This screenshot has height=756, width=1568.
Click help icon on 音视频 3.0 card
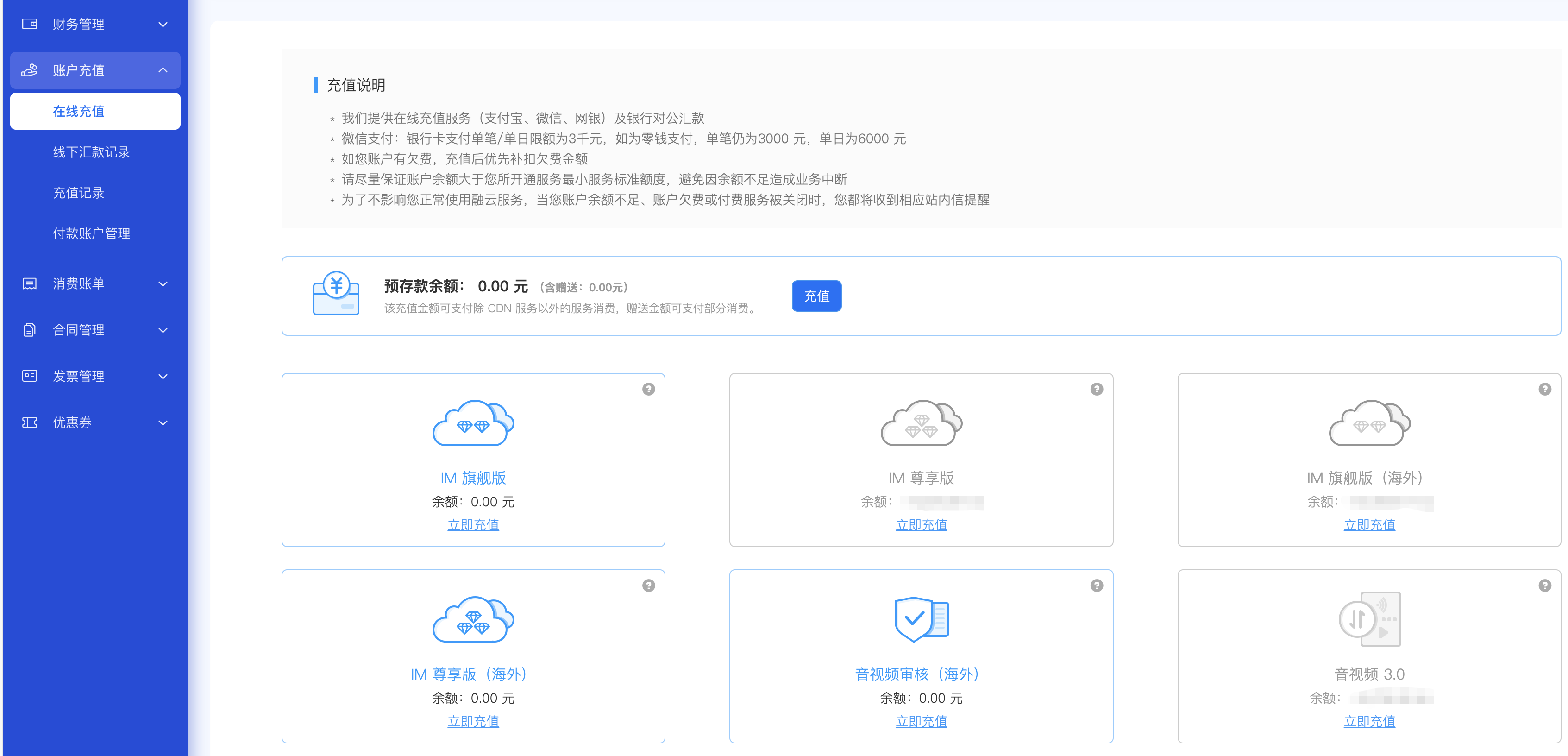[1544, 586]
